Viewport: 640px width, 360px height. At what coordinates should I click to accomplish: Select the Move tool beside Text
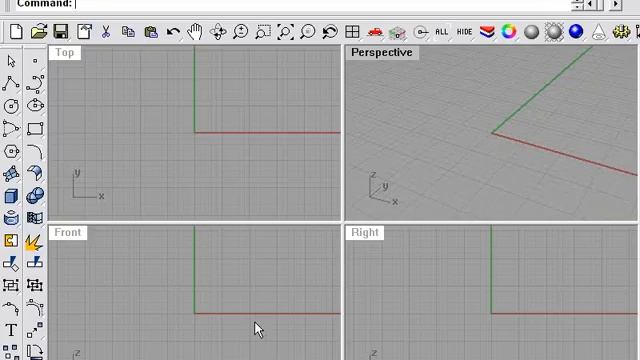point(35,330)
